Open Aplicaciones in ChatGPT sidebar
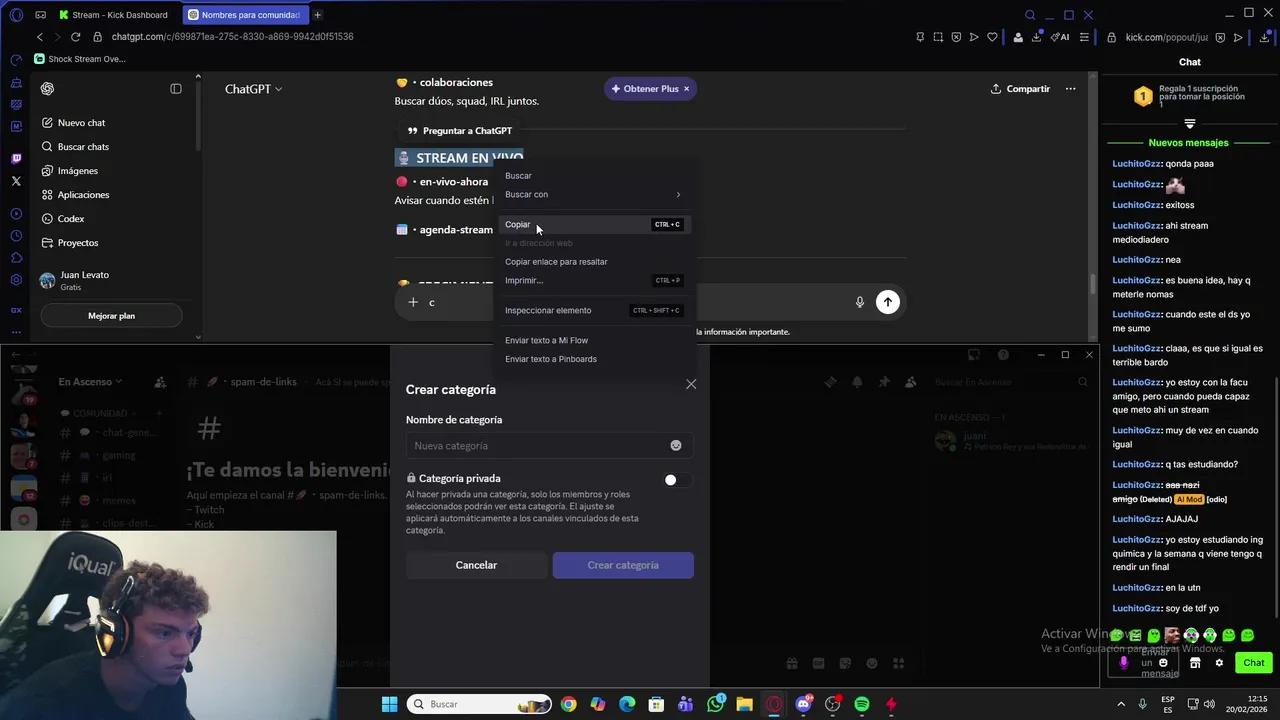1280x720 pixels. coord(83,195)
